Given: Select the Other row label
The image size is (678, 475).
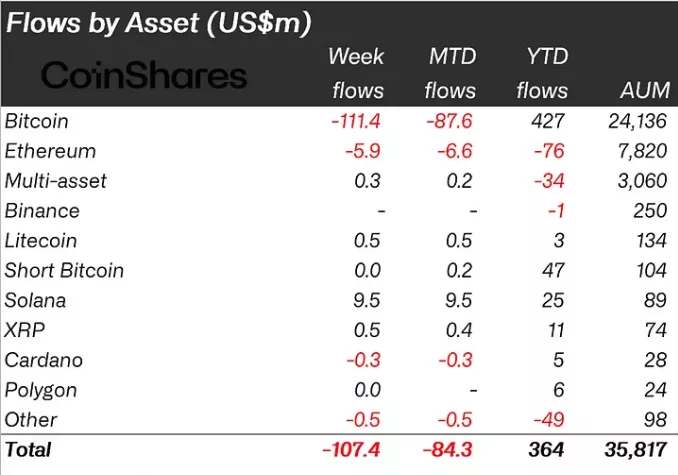Looking at the screenshot, I should pyautogui.click(x=31, y=419).
